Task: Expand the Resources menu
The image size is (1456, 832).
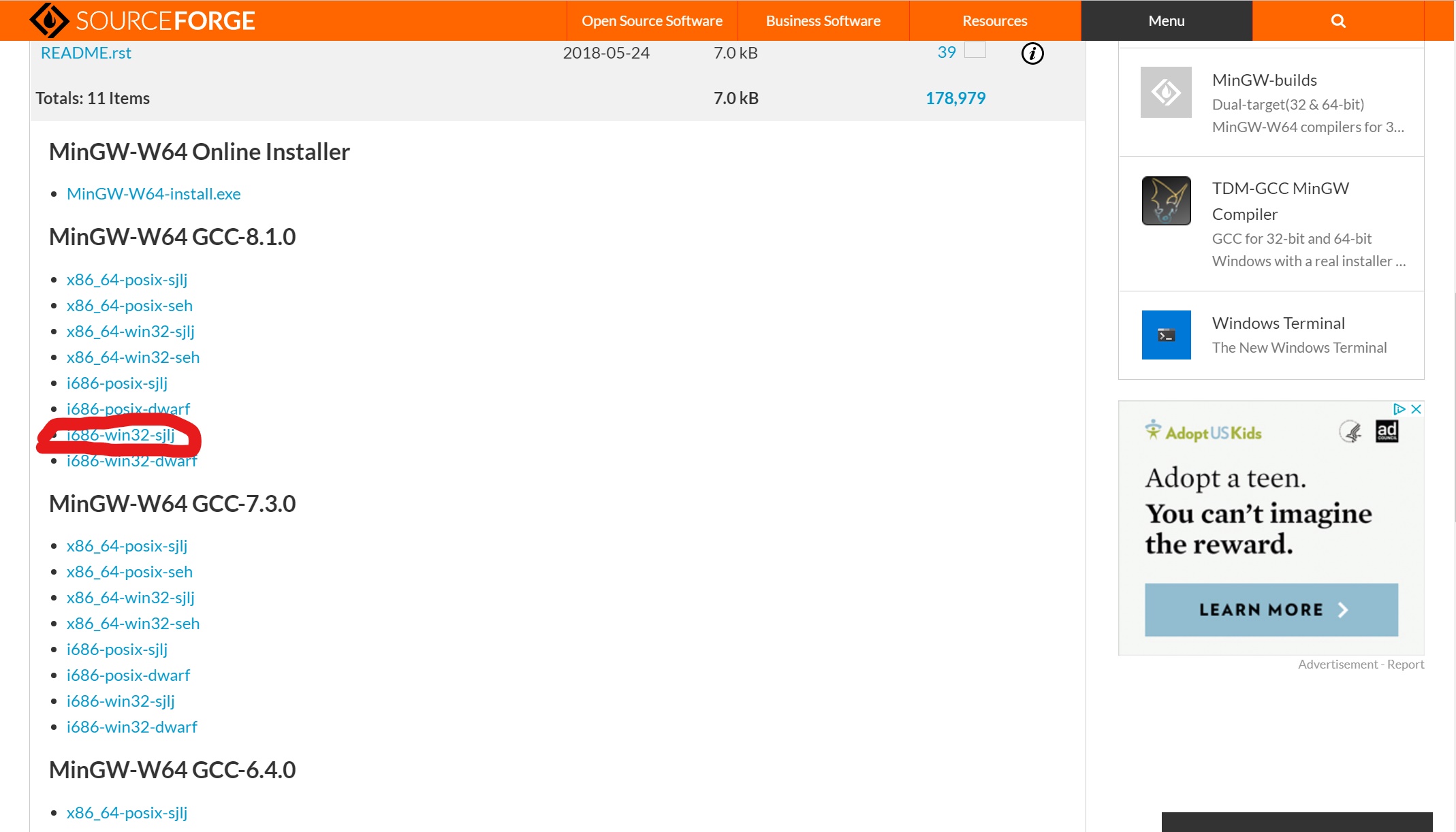Action: coord(994,21)
